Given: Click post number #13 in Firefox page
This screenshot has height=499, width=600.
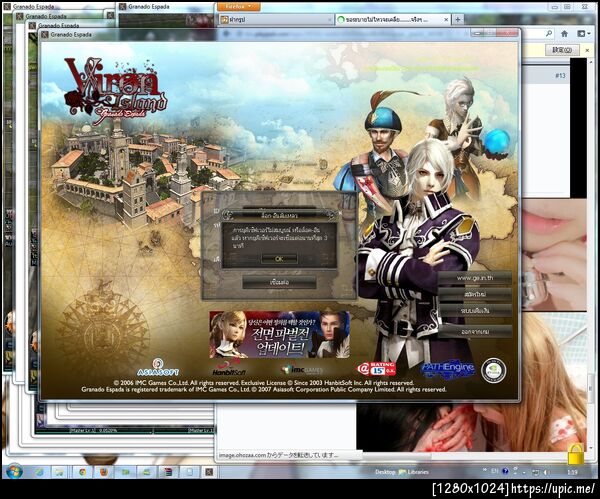Looking at the screenshot, I should [x=560, y=76].
